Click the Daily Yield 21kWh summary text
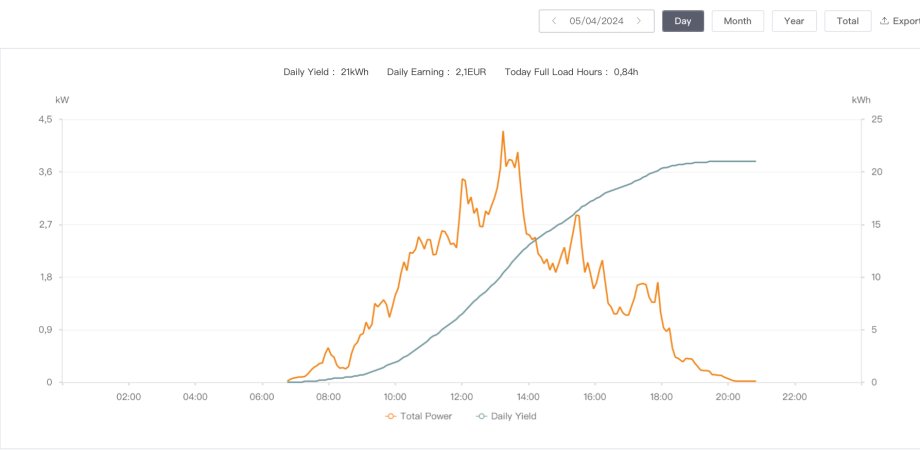The width and height of the screenshot is (920, 450). click(x=327, y=72)
